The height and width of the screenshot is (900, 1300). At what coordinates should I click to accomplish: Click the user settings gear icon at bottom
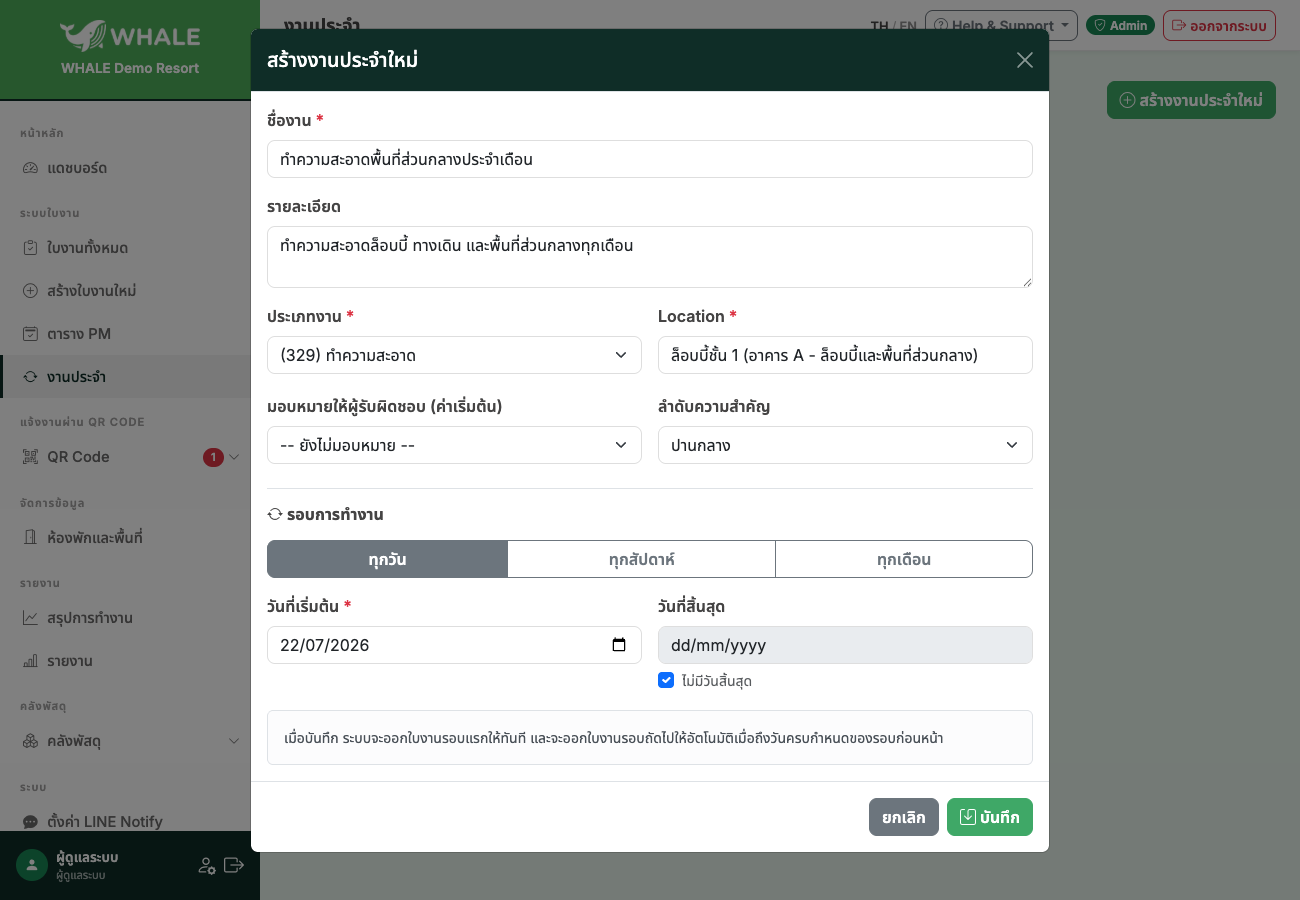207,866
